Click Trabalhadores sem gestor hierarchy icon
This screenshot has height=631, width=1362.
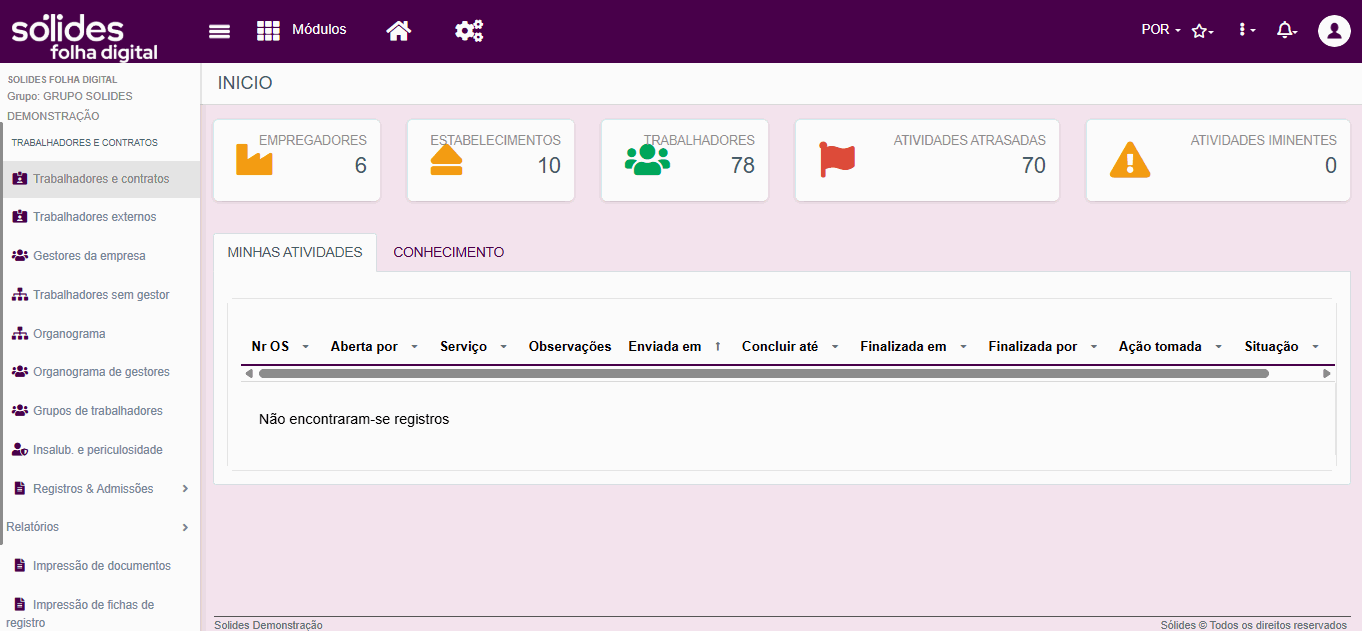click(19, 295)
